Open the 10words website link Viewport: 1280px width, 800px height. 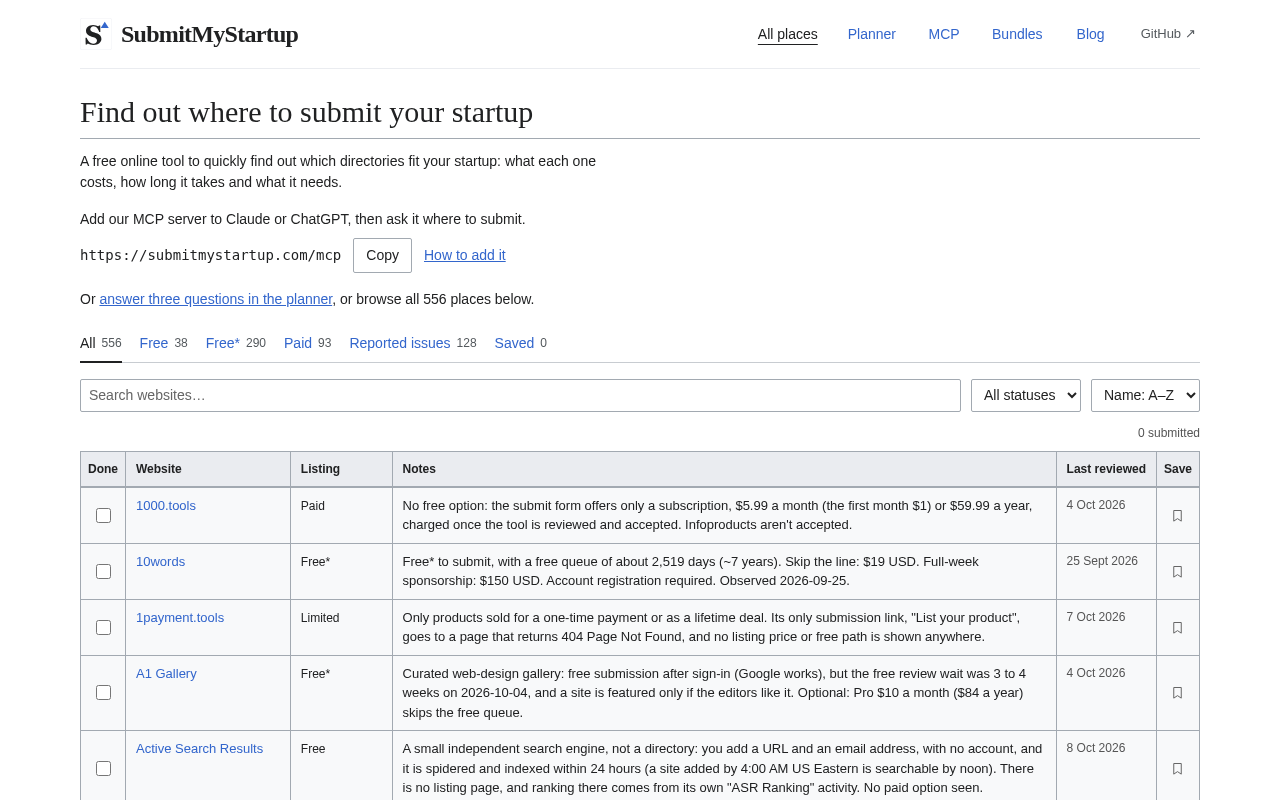pos(161,562)
